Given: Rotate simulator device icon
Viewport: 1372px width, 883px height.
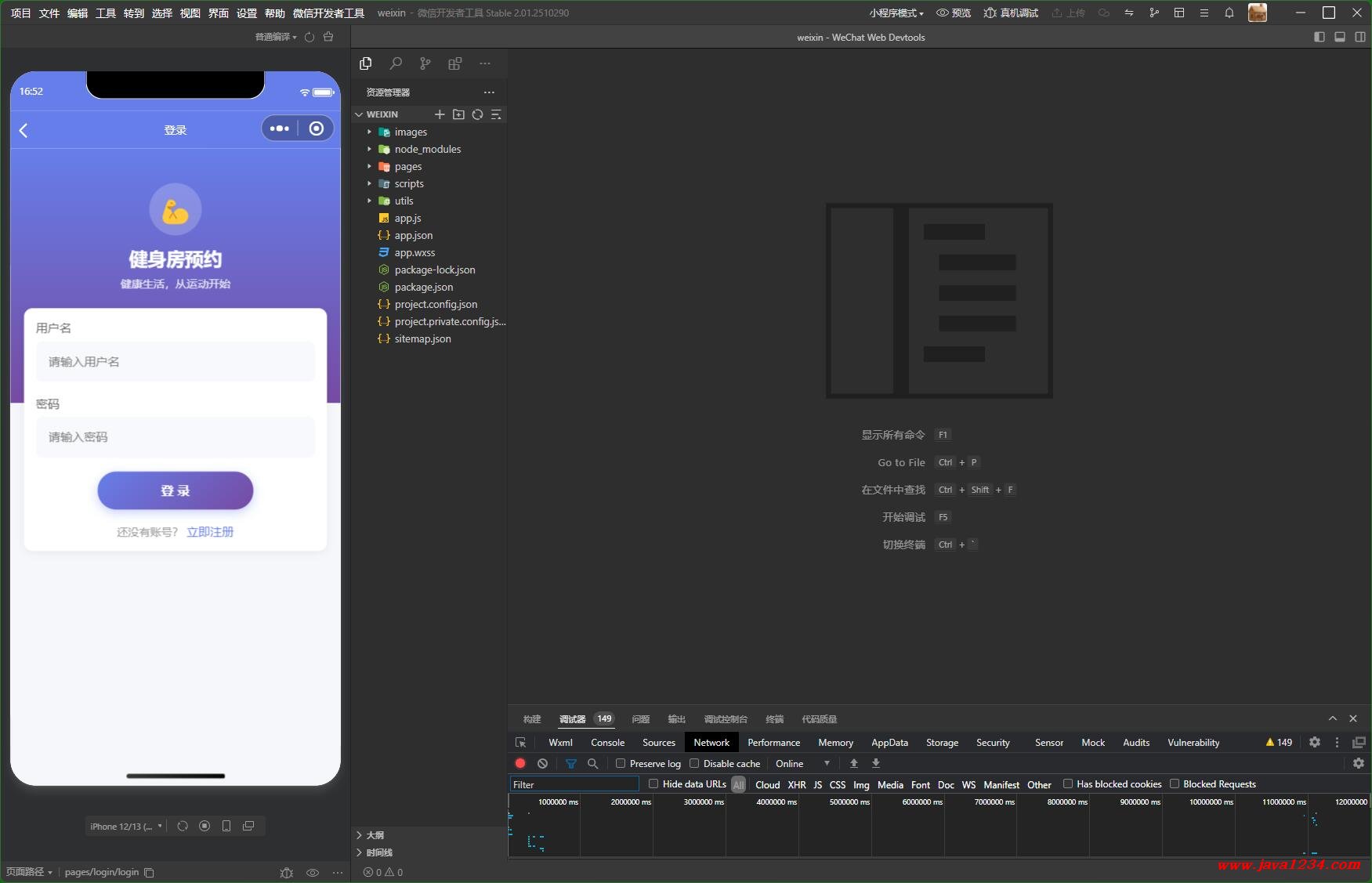Looking at the screenshot, I should (183, 826).
